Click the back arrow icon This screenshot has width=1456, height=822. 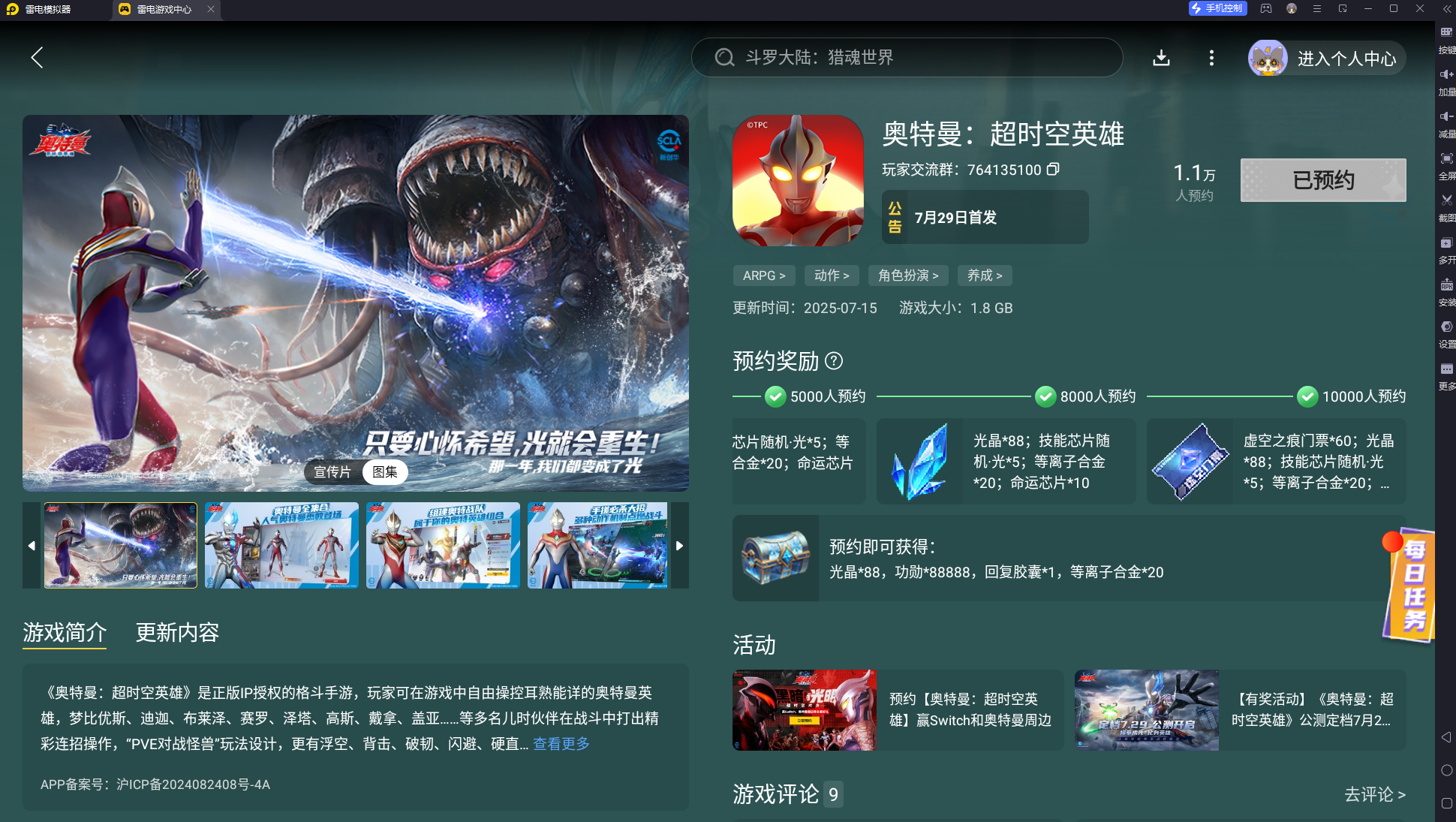pos(37,58)
